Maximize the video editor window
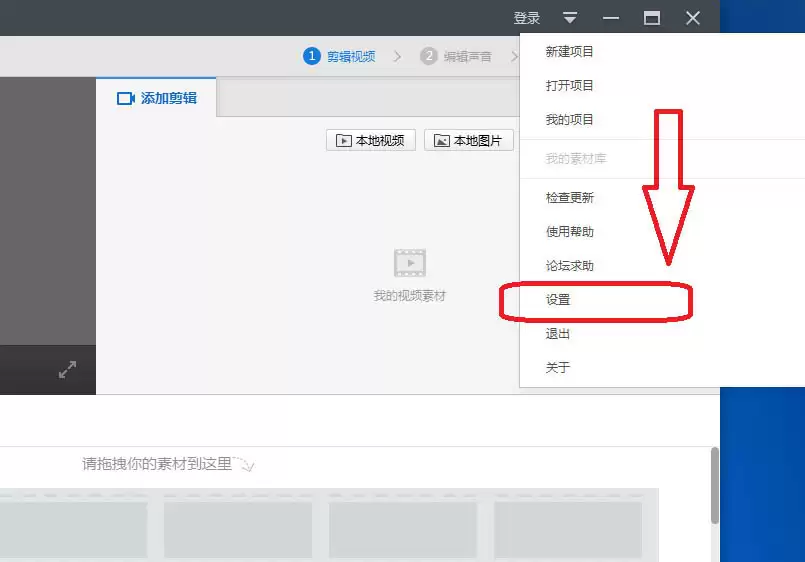Screen dimensions: 805x562 pos(652,18)
